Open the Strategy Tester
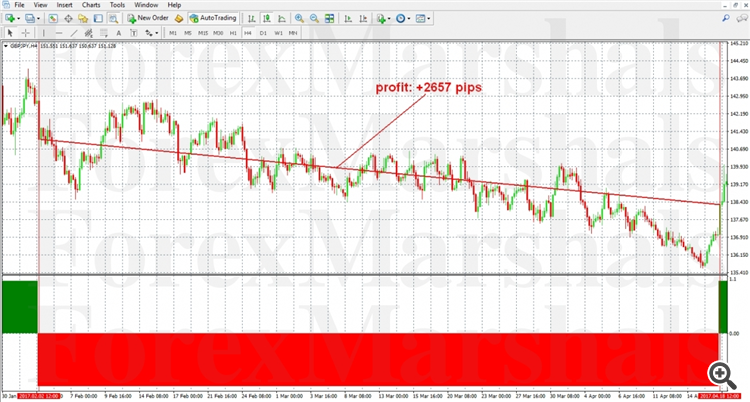 [113, 19]
